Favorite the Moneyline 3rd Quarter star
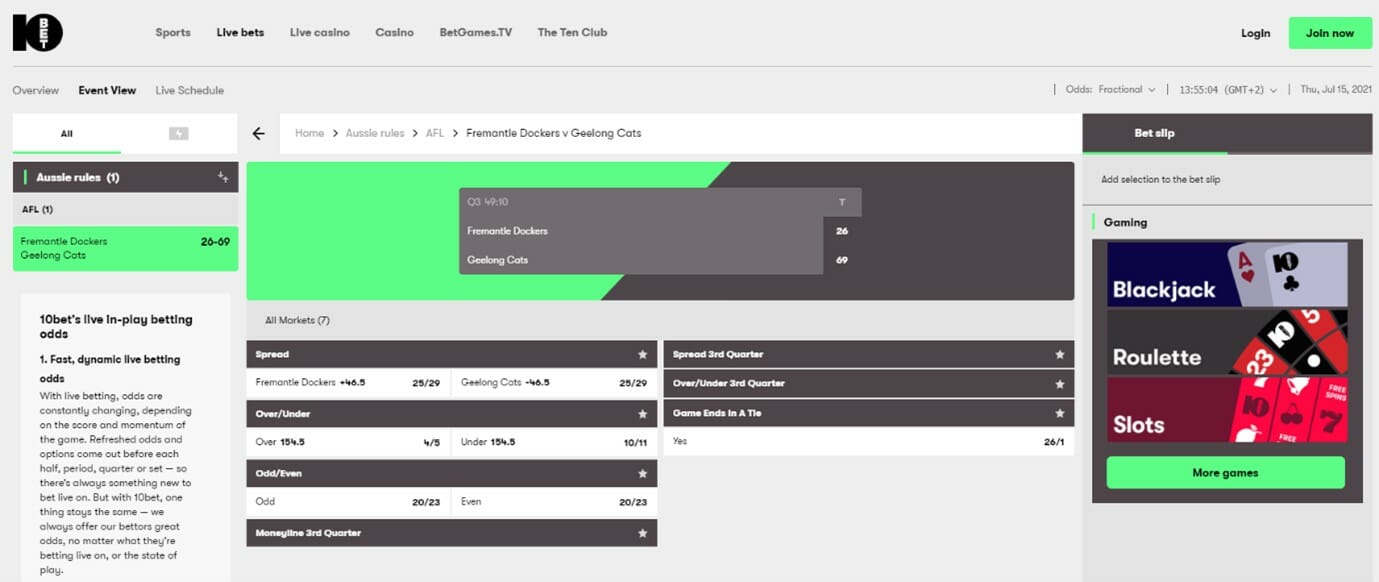1379x582 pixels. click(643, 533)
